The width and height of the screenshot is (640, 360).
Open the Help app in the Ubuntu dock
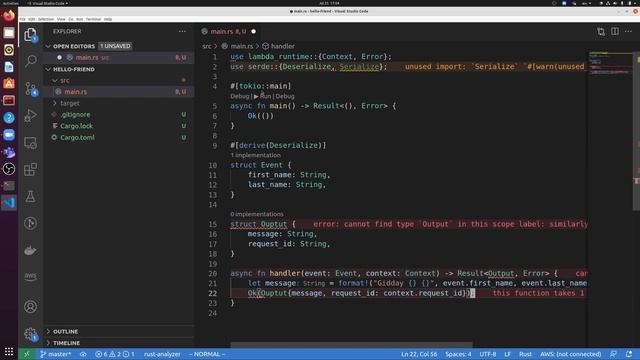click(x=9, y=118)
